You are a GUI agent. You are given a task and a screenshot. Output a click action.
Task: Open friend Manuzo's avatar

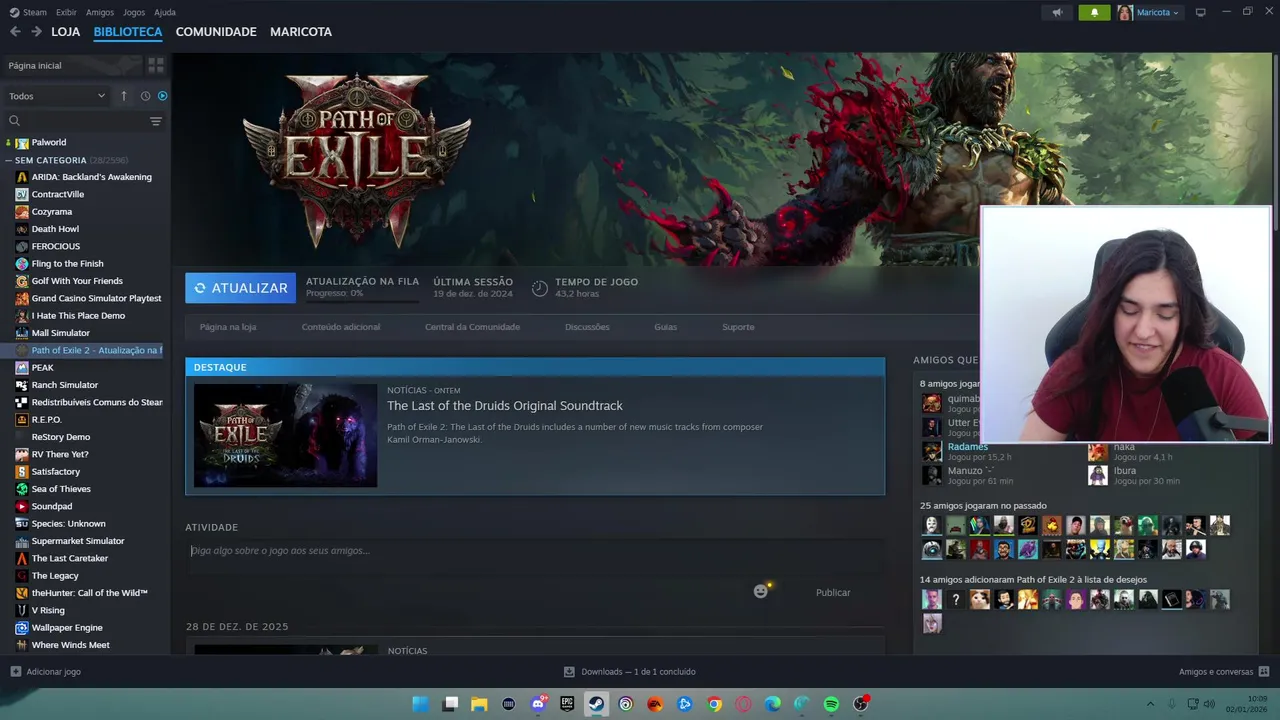[x=932, y=476]
